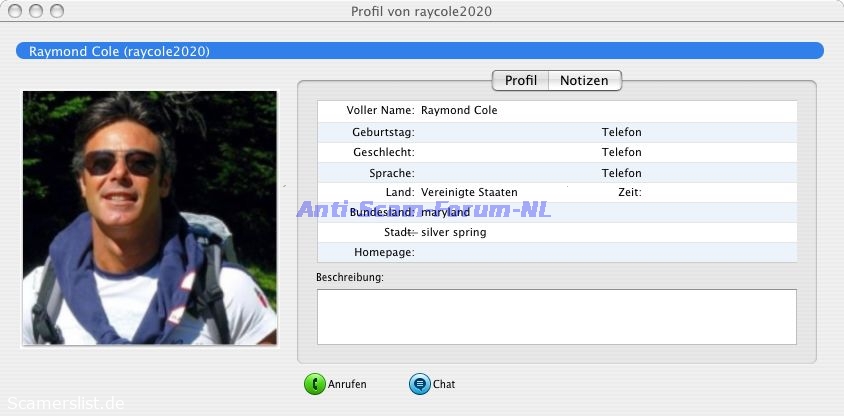Select the Profil tab
This screenshot has width=844, height=416.
[x=521, y=80]
